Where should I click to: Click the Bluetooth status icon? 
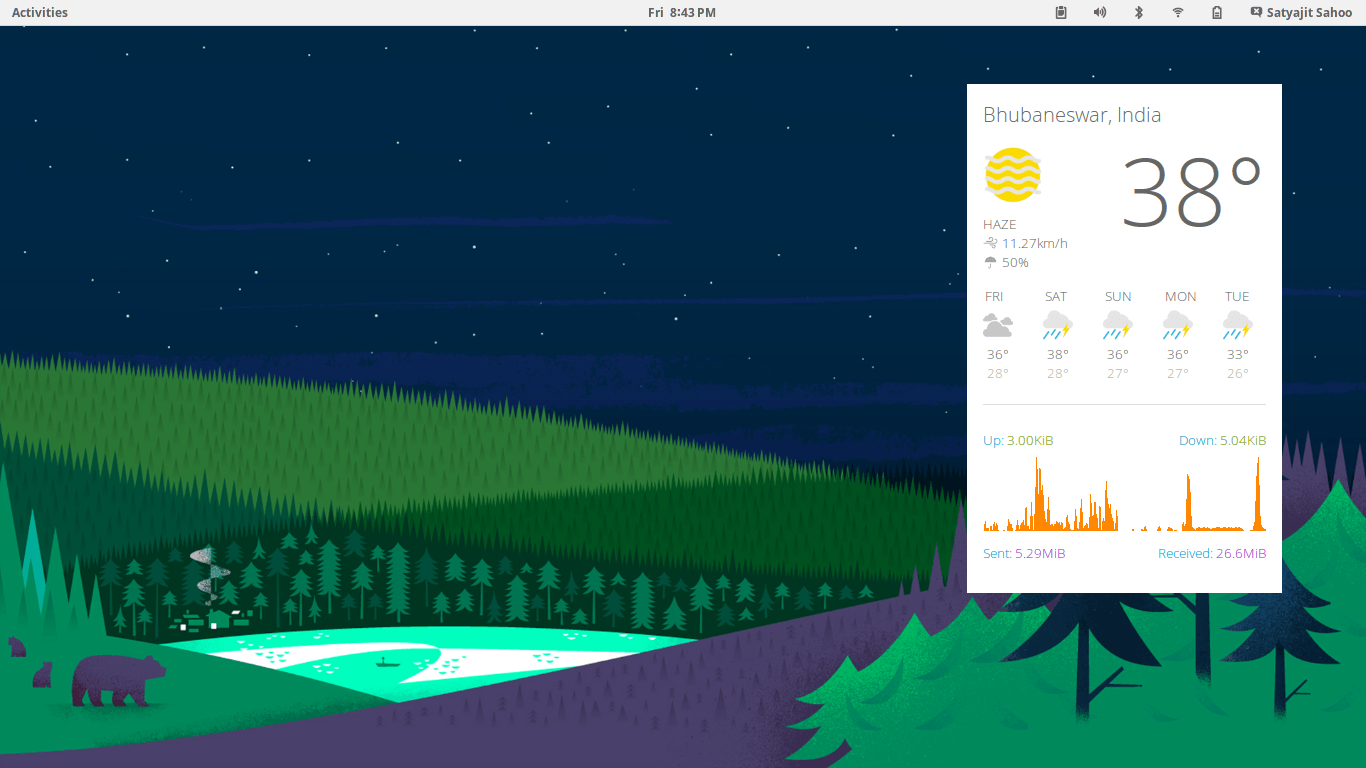pos(1138,13)
